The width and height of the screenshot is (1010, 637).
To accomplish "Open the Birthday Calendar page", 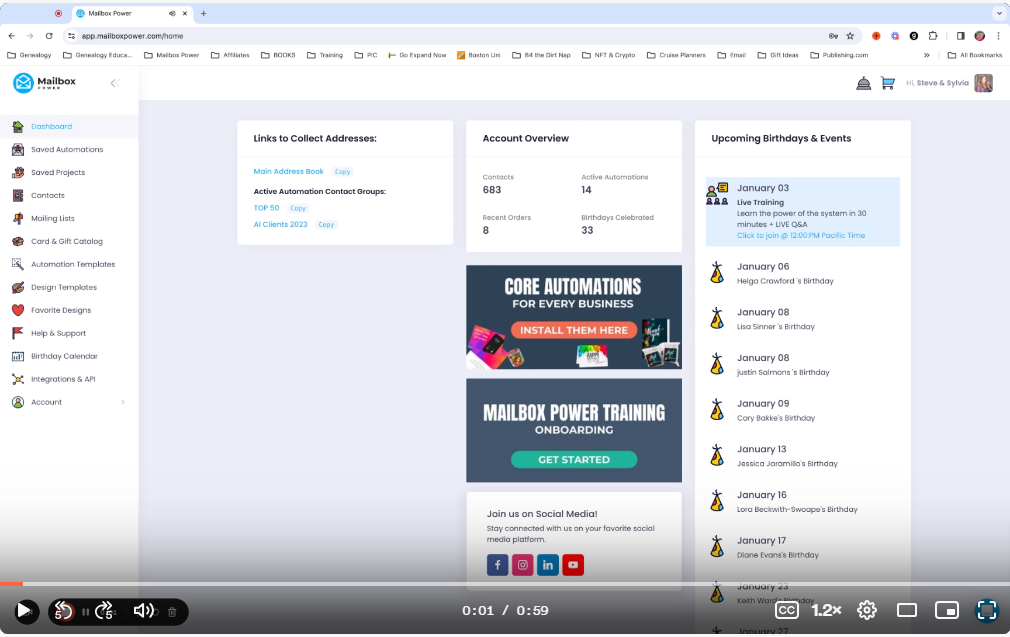I will [x=64, y=357].
